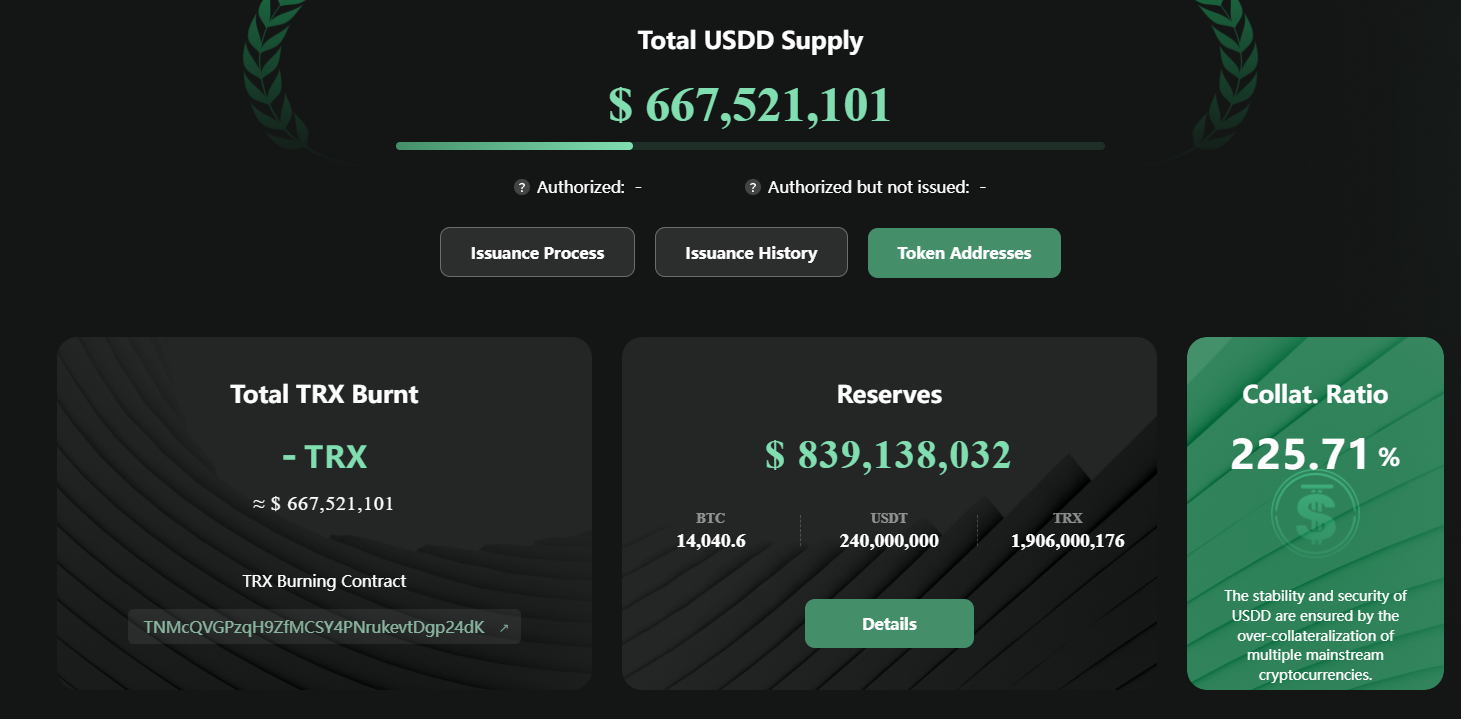
Task: Select the '- TRX' burnt amount
Action: tap(324, 457)
